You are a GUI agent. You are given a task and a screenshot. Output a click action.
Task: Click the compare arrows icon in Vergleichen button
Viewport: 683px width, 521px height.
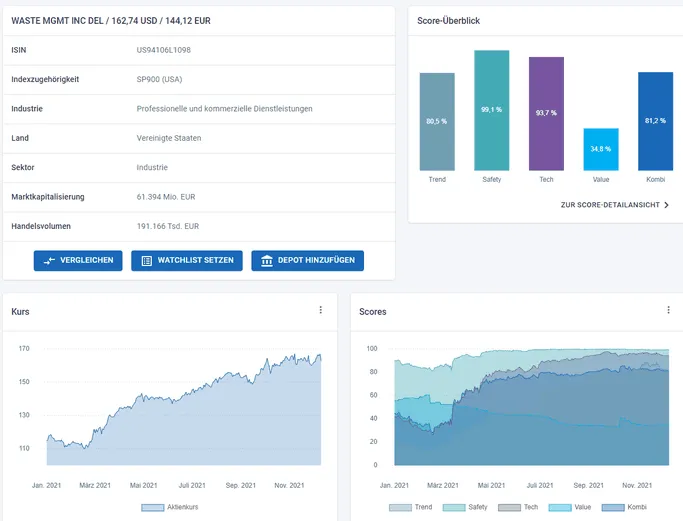coord(49,261)
